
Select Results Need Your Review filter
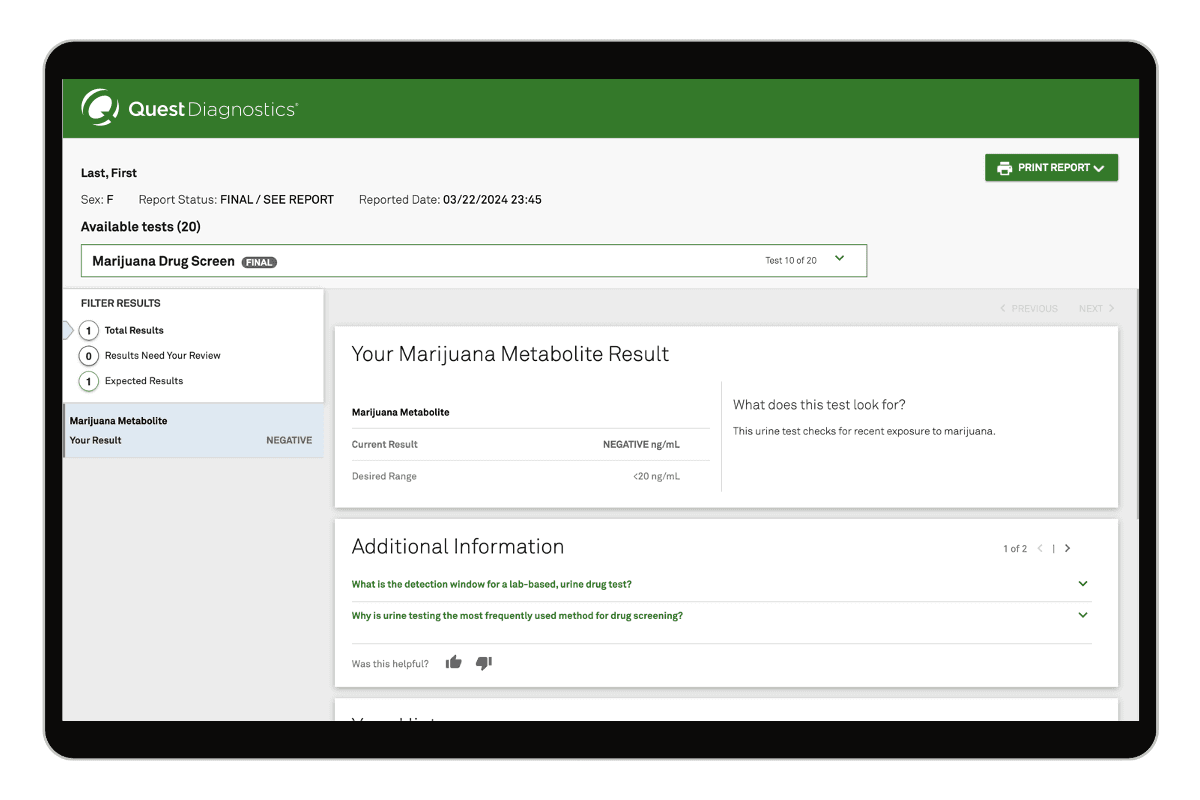(162, 356)
